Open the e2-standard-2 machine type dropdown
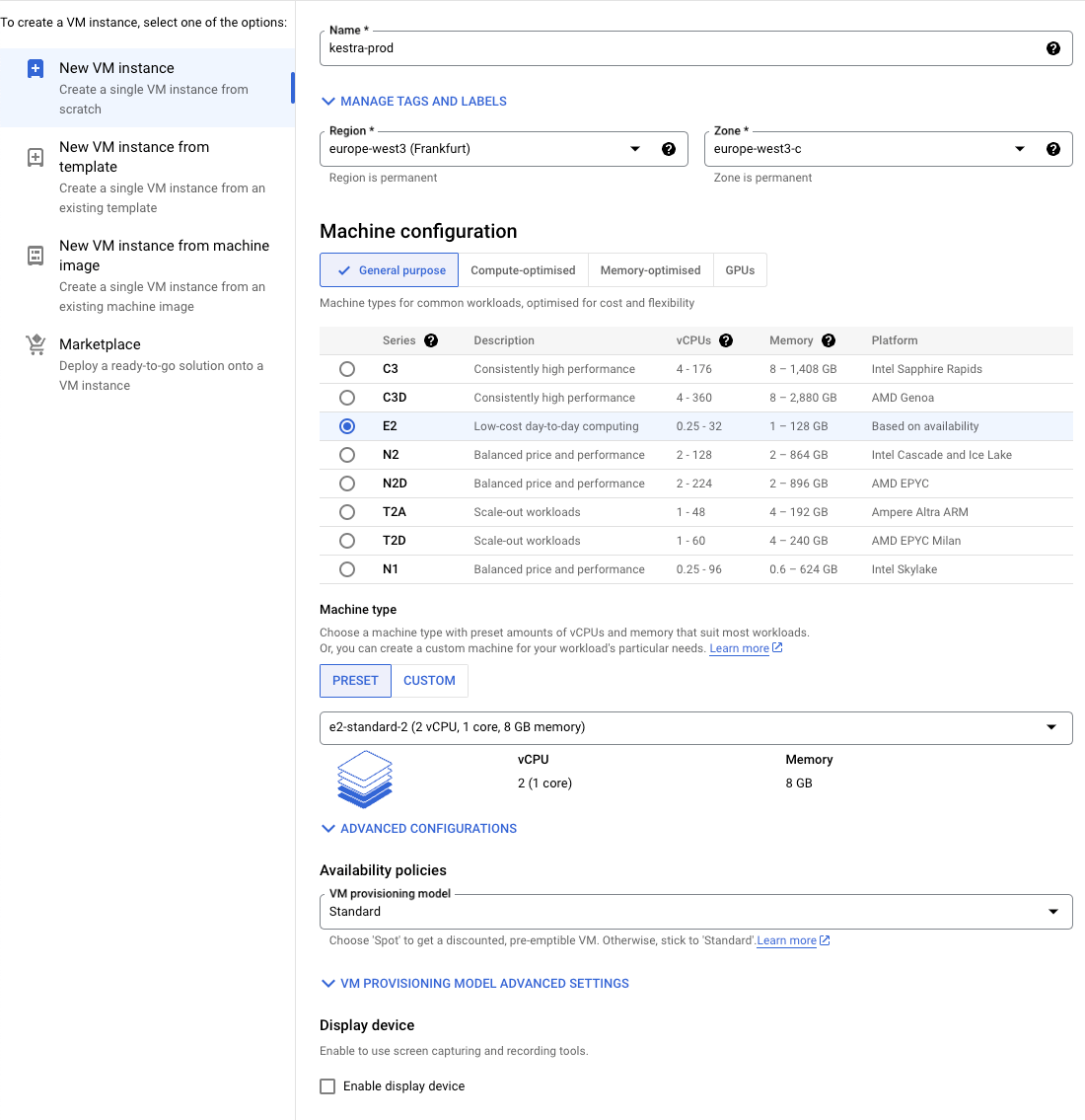Image resolution: width=1085 pixels, height=1120 pixels. click(1053, 727)
